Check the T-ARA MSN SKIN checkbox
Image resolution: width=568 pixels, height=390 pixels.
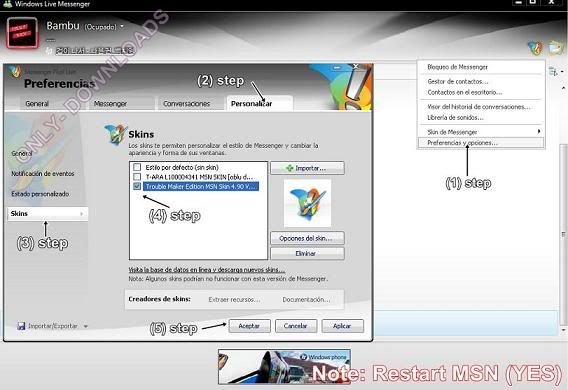137,177
